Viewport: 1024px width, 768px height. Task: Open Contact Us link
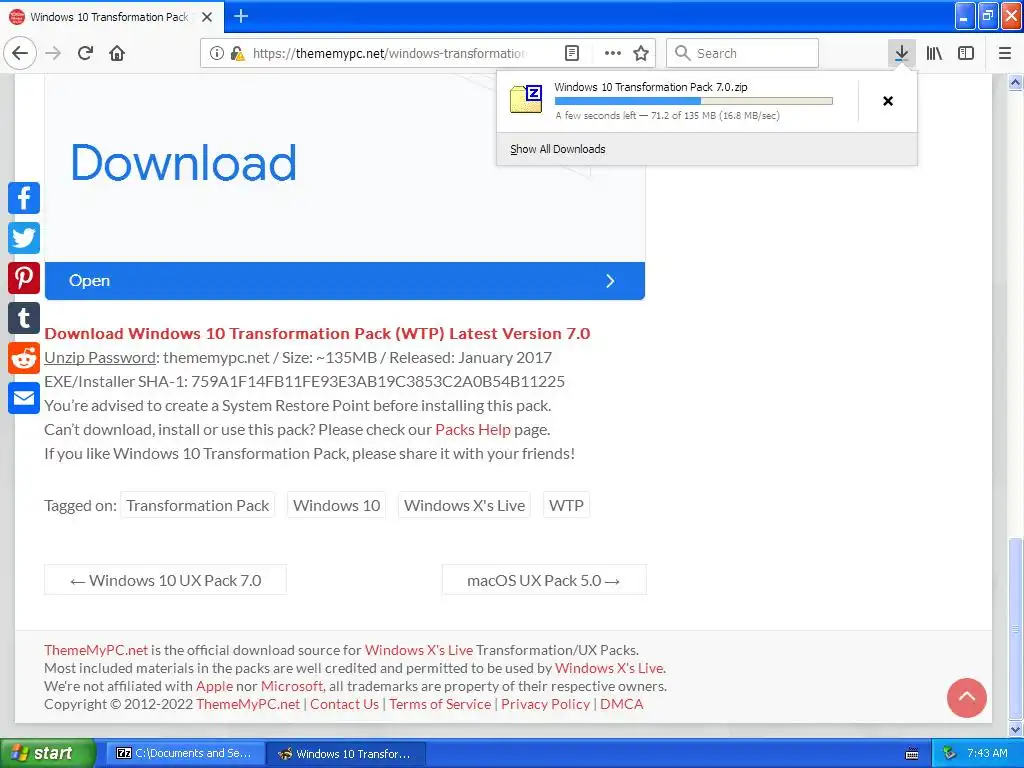pyautogui.click(x=344, y=704)
